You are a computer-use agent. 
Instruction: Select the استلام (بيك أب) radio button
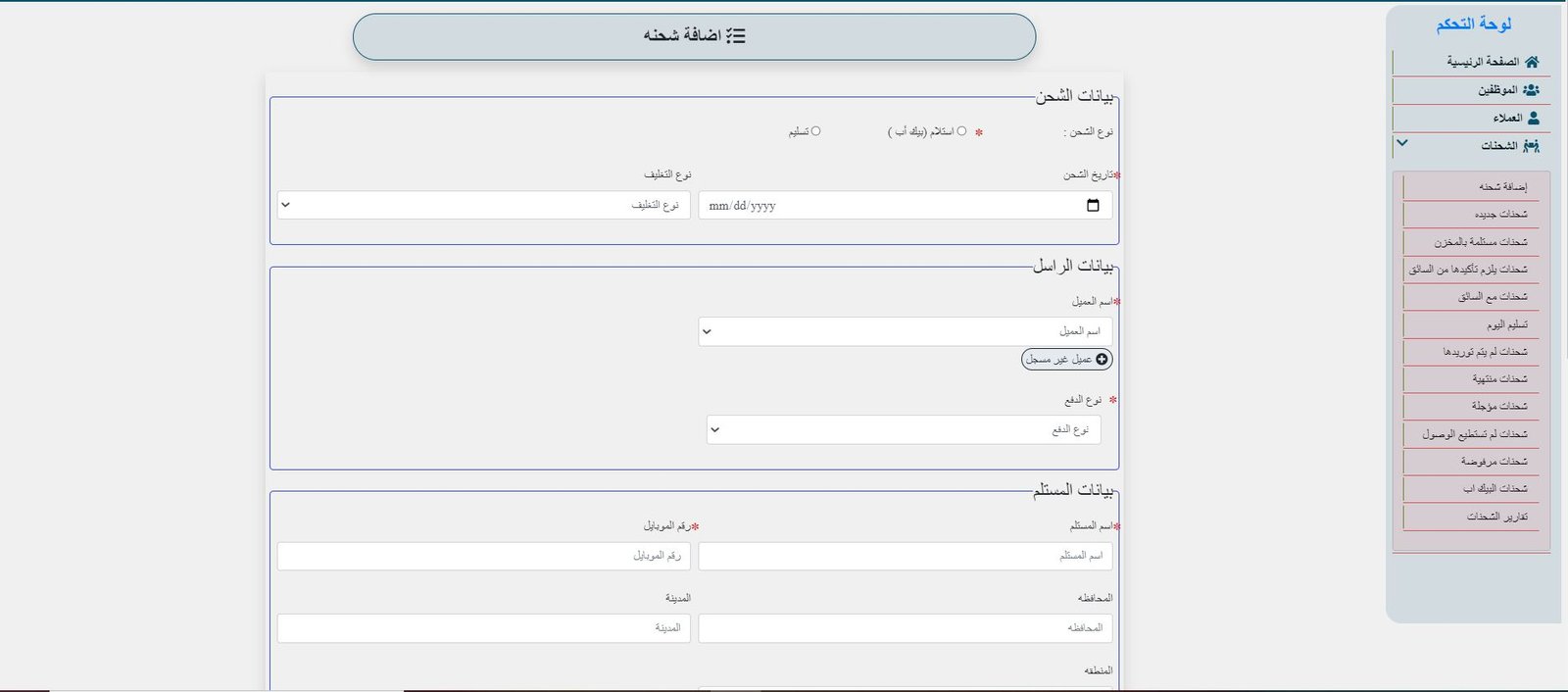point(961,131)
